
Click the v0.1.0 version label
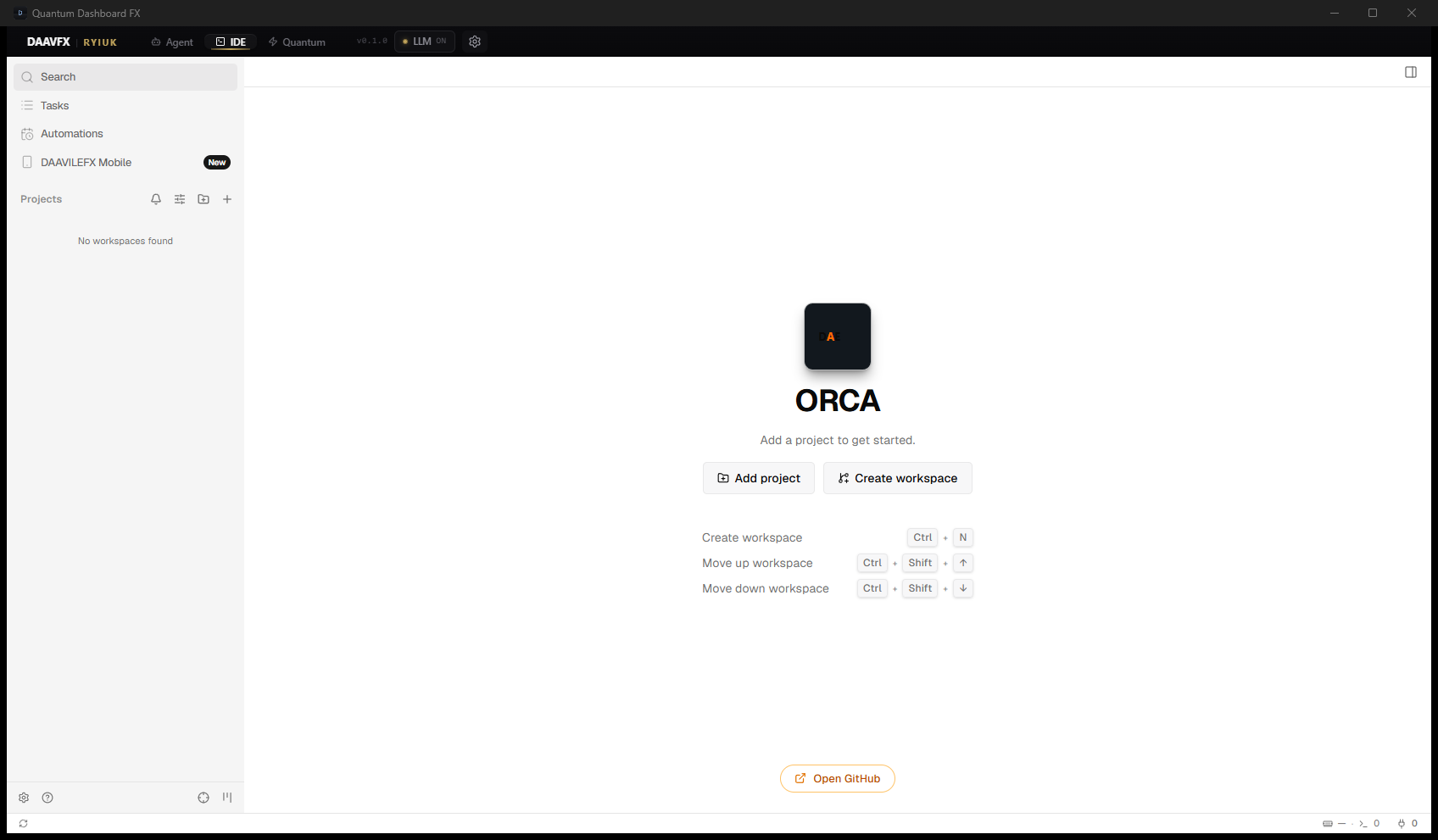click(x=371, y=42)
